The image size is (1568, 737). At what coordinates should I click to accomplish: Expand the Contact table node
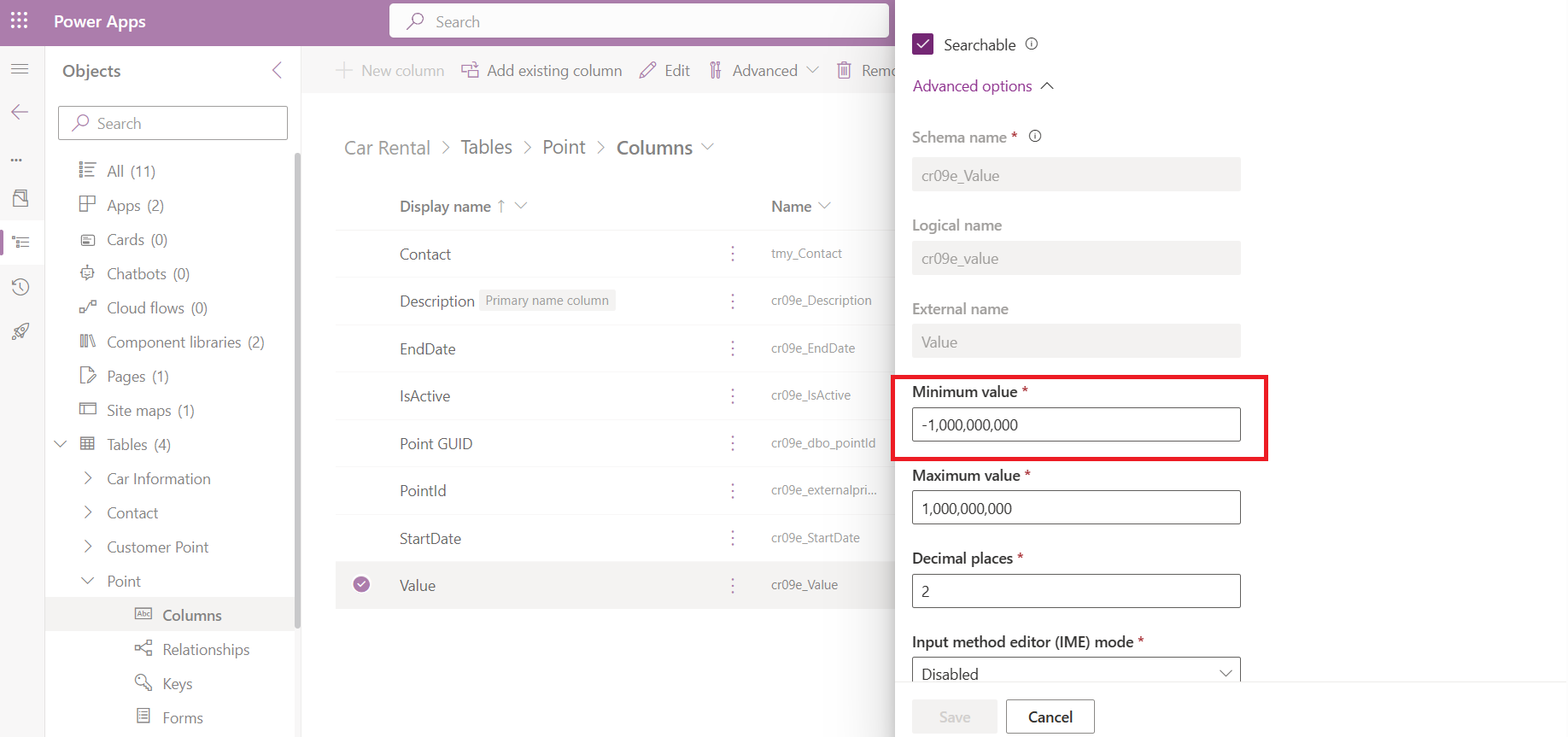click(87, 512)
